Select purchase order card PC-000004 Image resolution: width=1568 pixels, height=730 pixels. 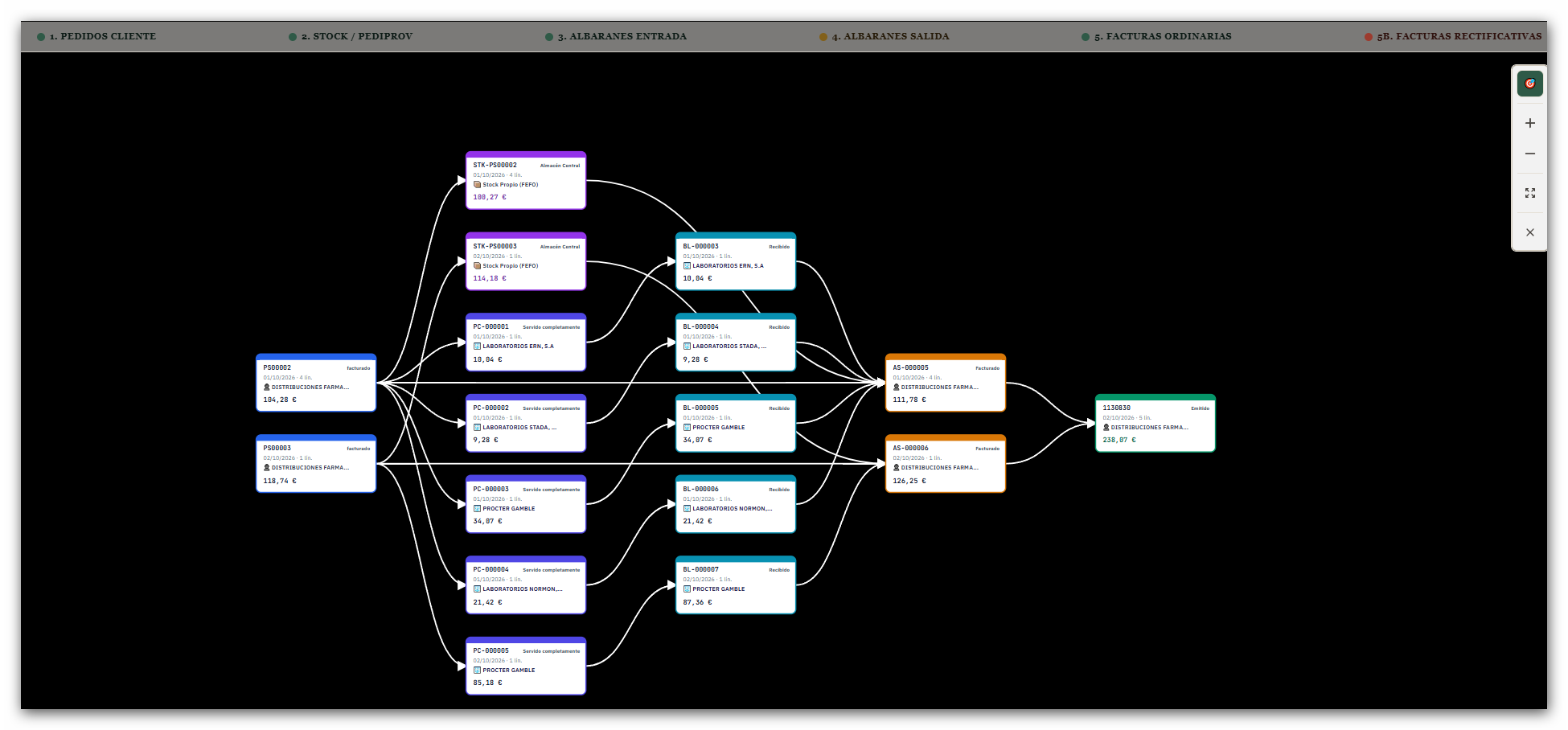click(526, 585)
